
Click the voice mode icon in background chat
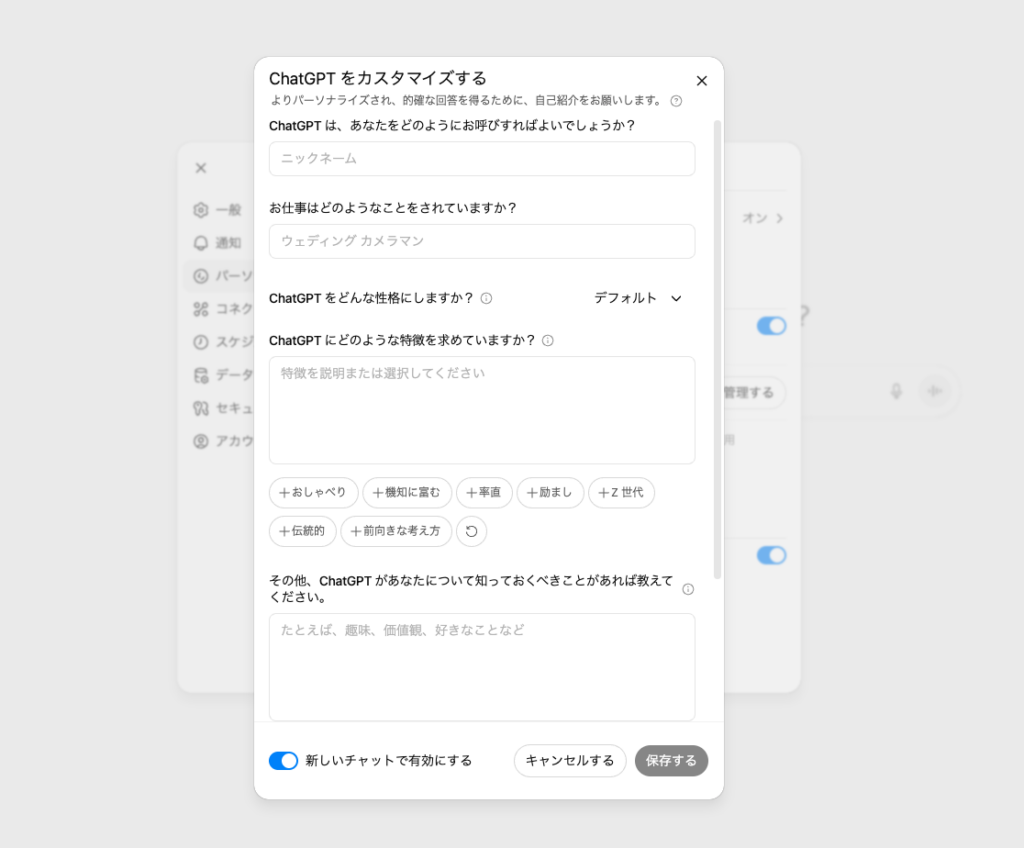click(935, 391)
